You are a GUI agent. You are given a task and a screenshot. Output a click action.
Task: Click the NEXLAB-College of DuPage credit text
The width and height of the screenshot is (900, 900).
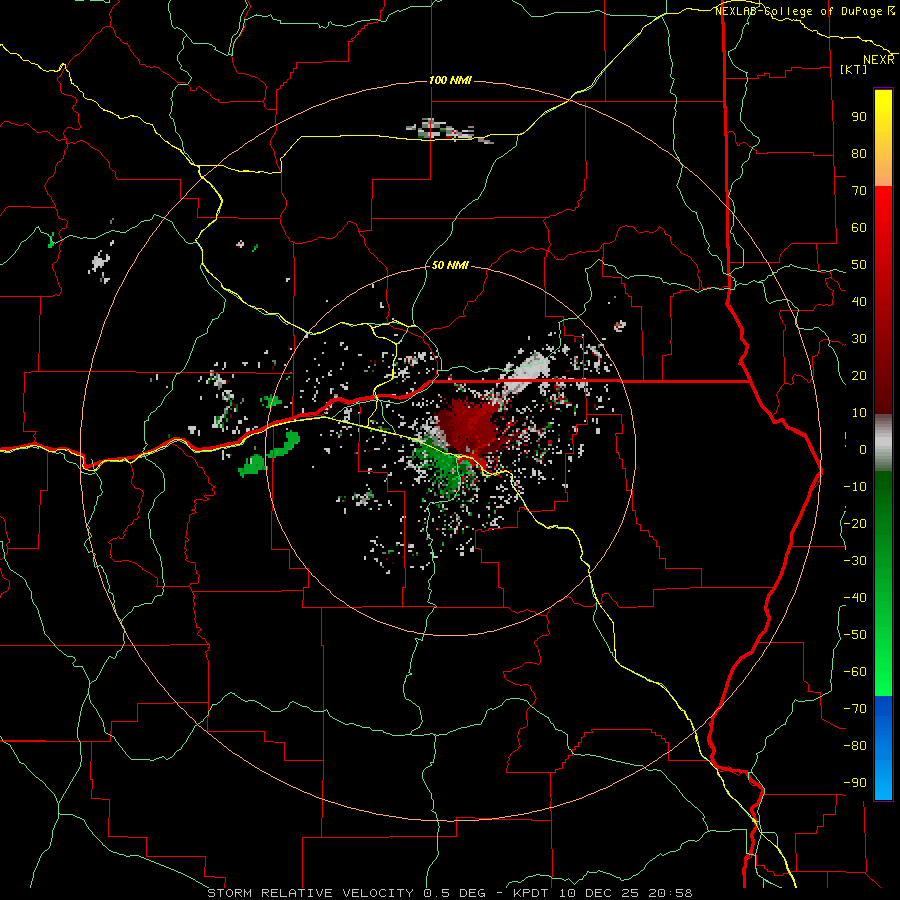tap(805, 11)
